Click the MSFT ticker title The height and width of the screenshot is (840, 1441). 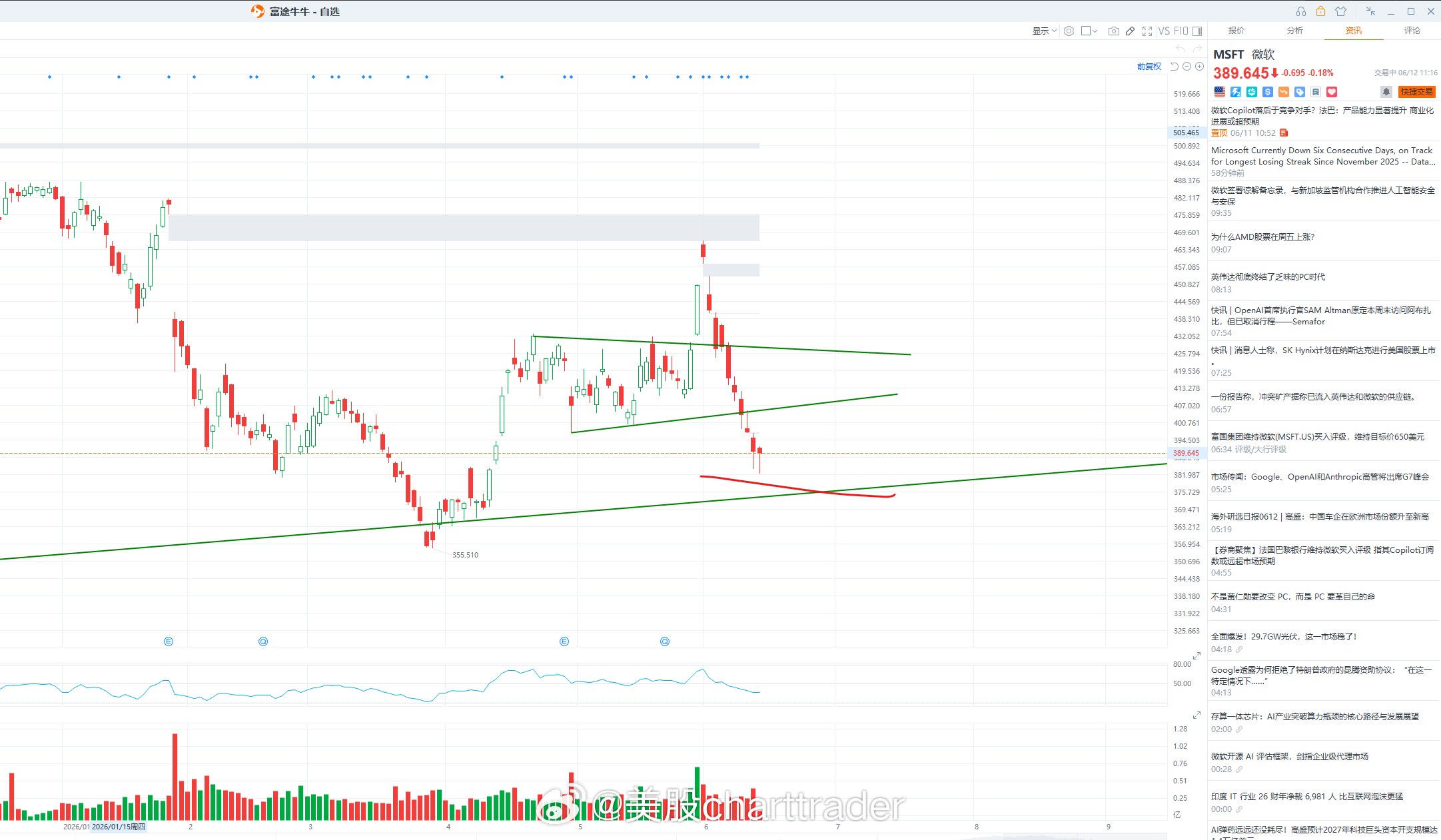(x=1228, y=55)
